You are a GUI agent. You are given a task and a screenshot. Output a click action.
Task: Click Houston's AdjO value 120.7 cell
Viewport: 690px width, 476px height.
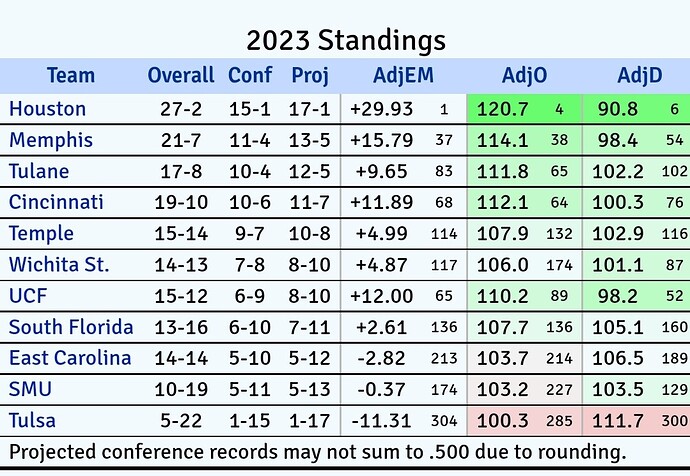[505, 108]
